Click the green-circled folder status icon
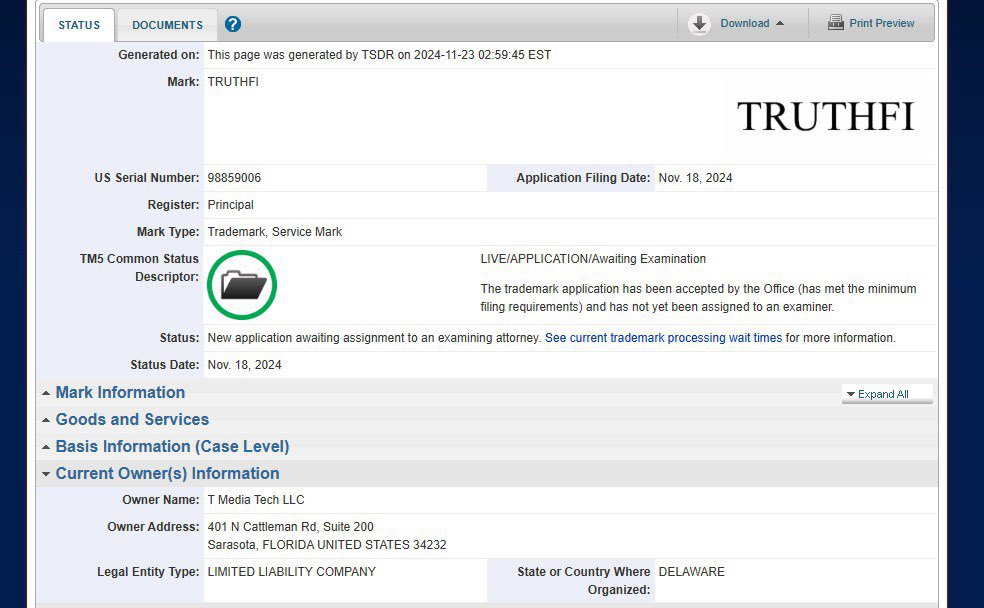 tap(242, 285)
